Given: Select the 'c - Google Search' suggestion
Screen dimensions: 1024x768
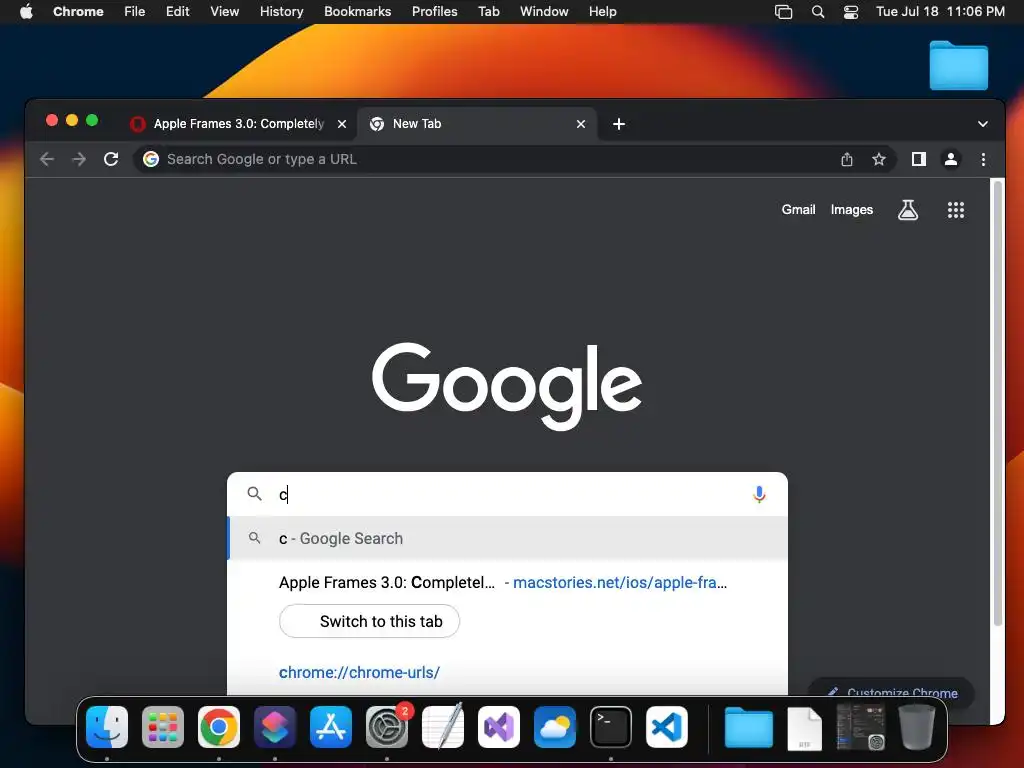Looking at the screenshot, I should (507, 539).
